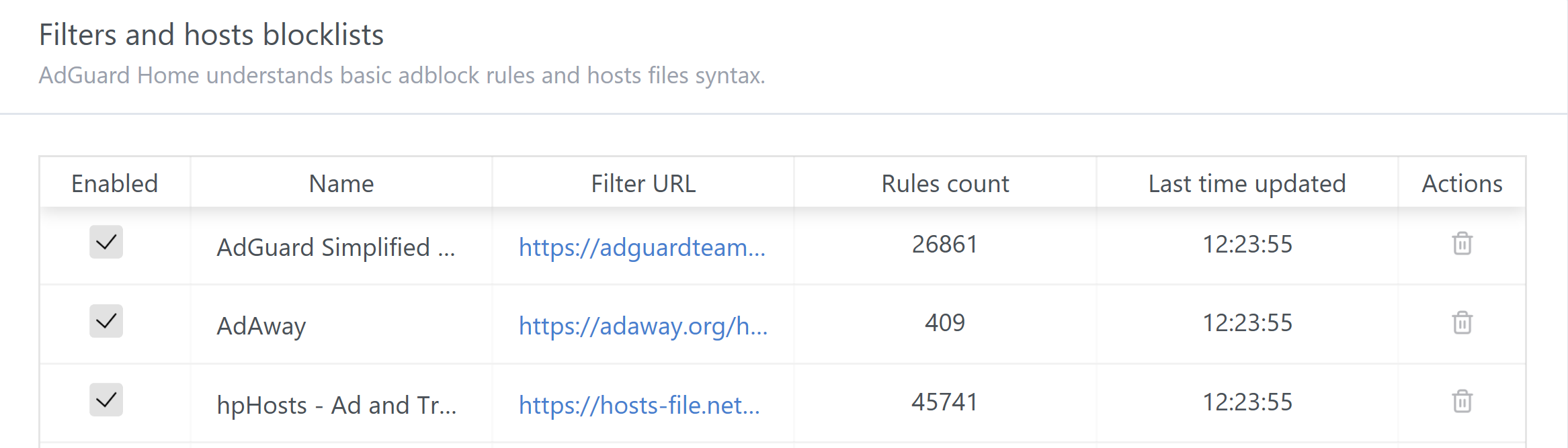The height and width of the screenshot is (448, 1568).
Task: Sort filters by the Name column header
Action: pos(341,183)
